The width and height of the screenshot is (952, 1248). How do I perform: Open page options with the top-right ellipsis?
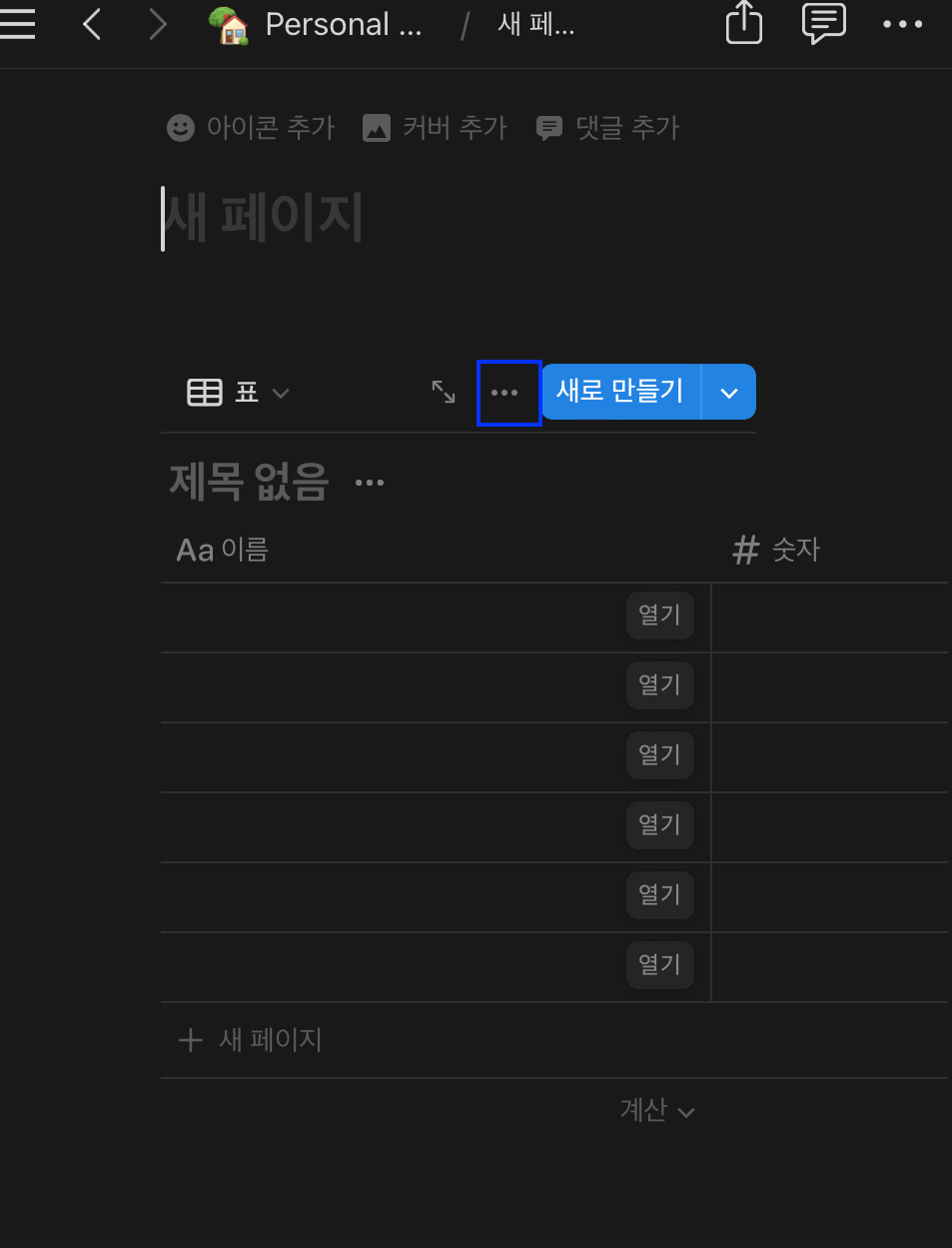(x=902, y=24)
